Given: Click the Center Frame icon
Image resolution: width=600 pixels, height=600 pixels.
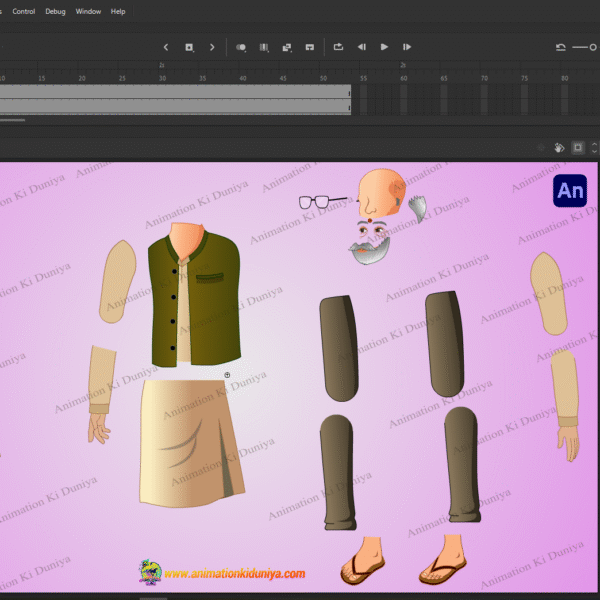Looking at the screenshot, I should pyautogui.click(x=310, y=47).
